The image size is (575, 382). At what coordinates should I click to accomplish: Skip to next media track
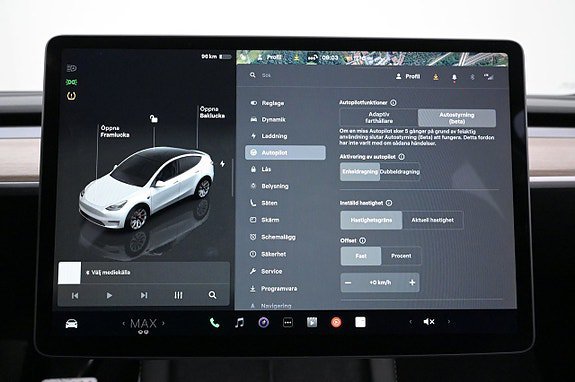(x=144, y=295)
